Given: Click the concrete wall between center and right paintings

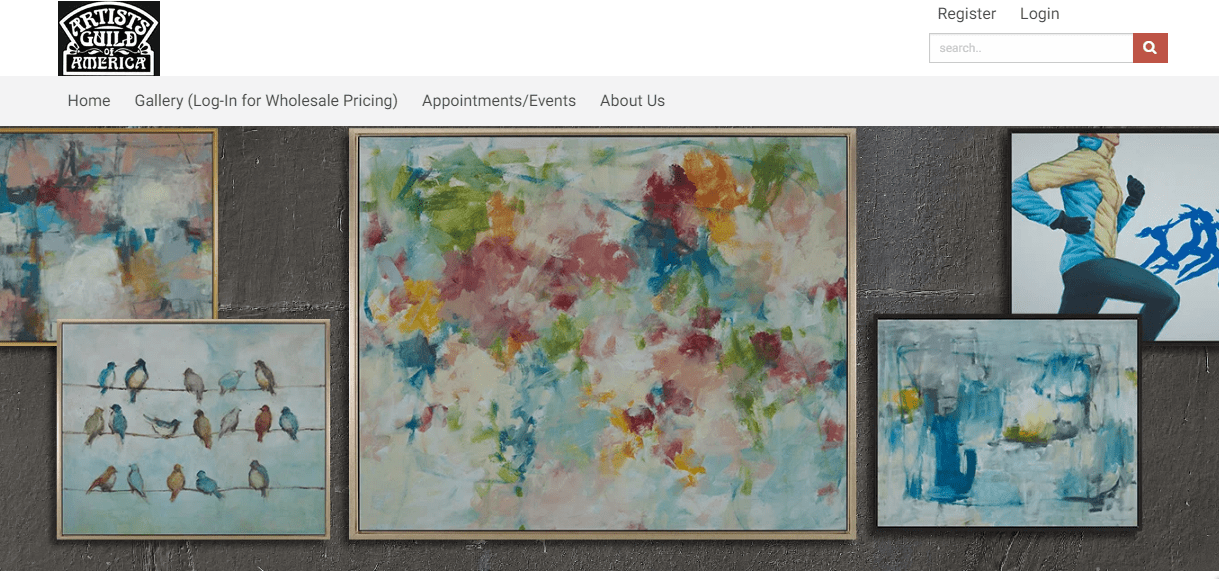Looking at the screenshot, I should (930, 220).
